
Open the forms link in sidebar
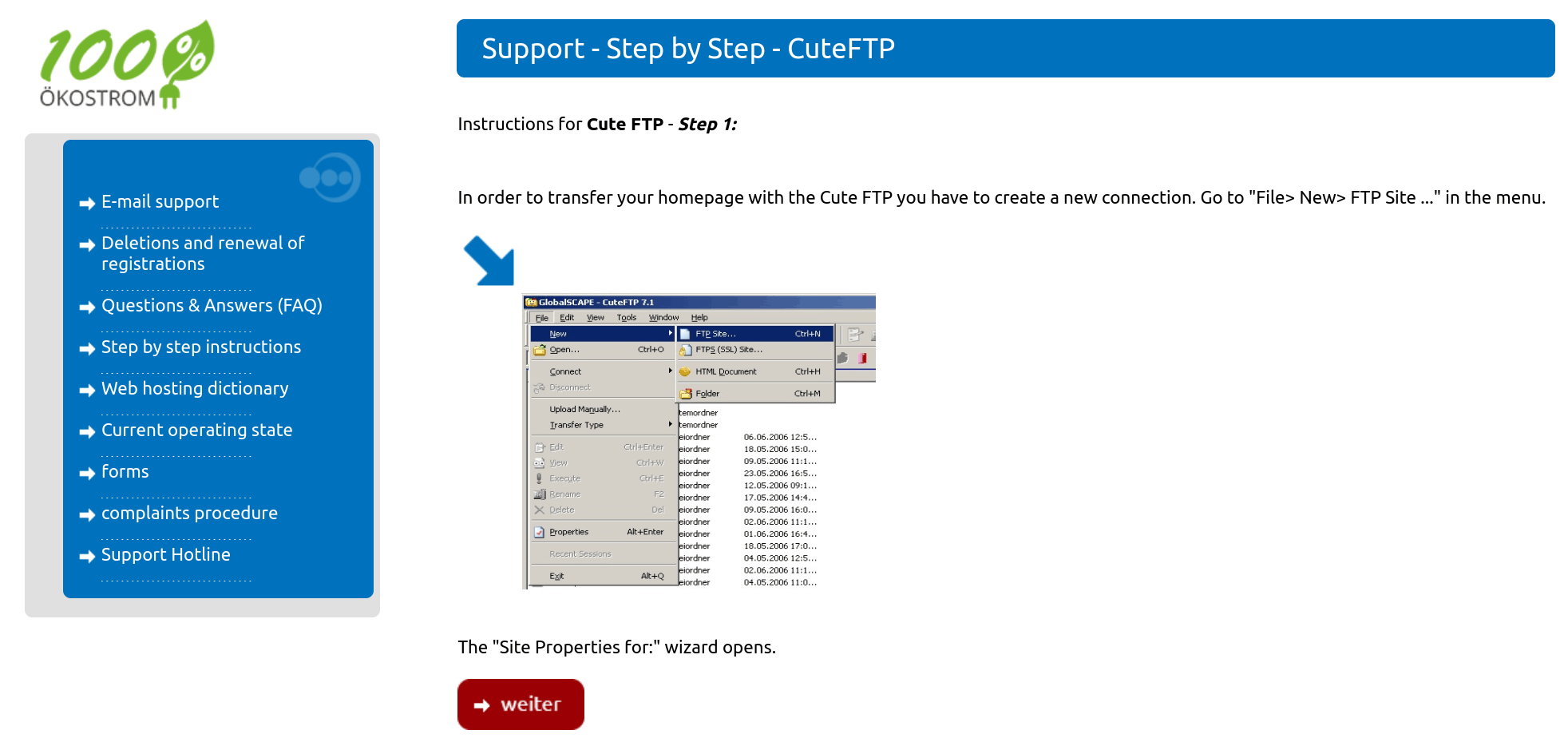point(125,472)
